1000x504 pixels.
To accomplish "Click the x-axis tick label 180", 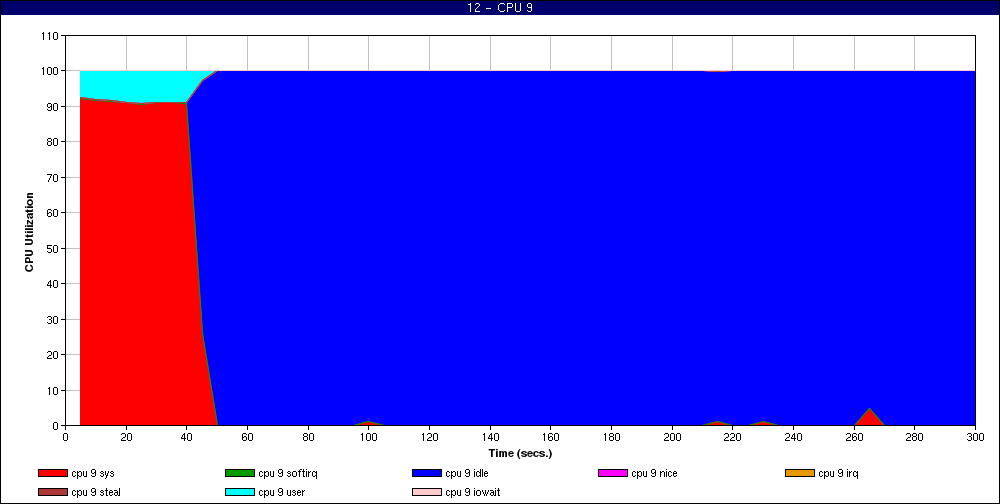I will (x=612, y=437).
